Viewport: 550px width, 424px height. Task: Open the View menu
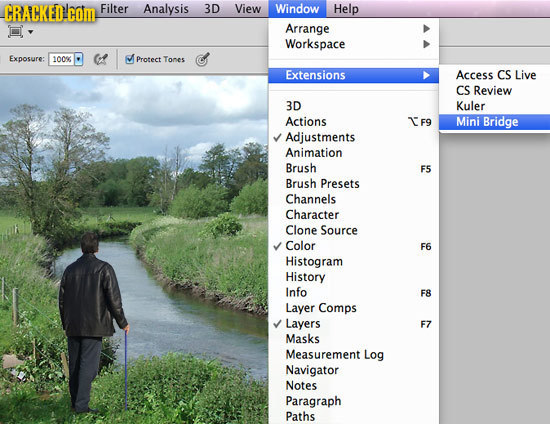(248, 8)
